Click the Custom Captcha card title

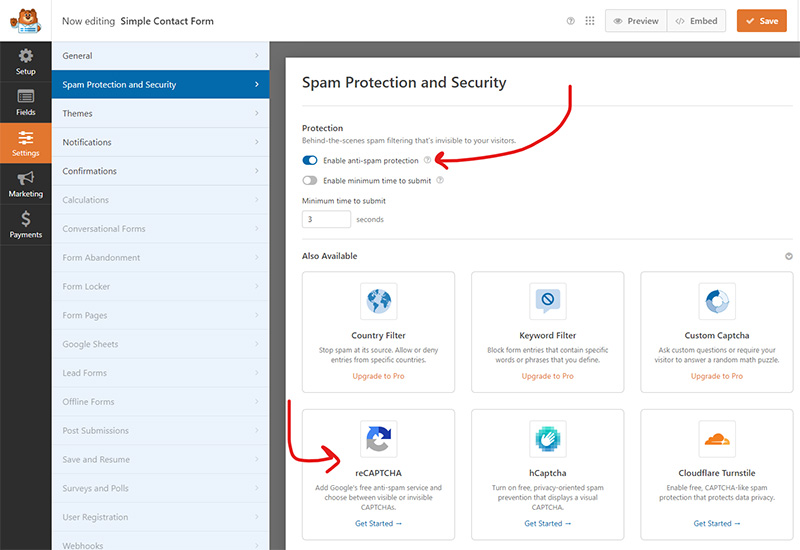click(717, 335)
